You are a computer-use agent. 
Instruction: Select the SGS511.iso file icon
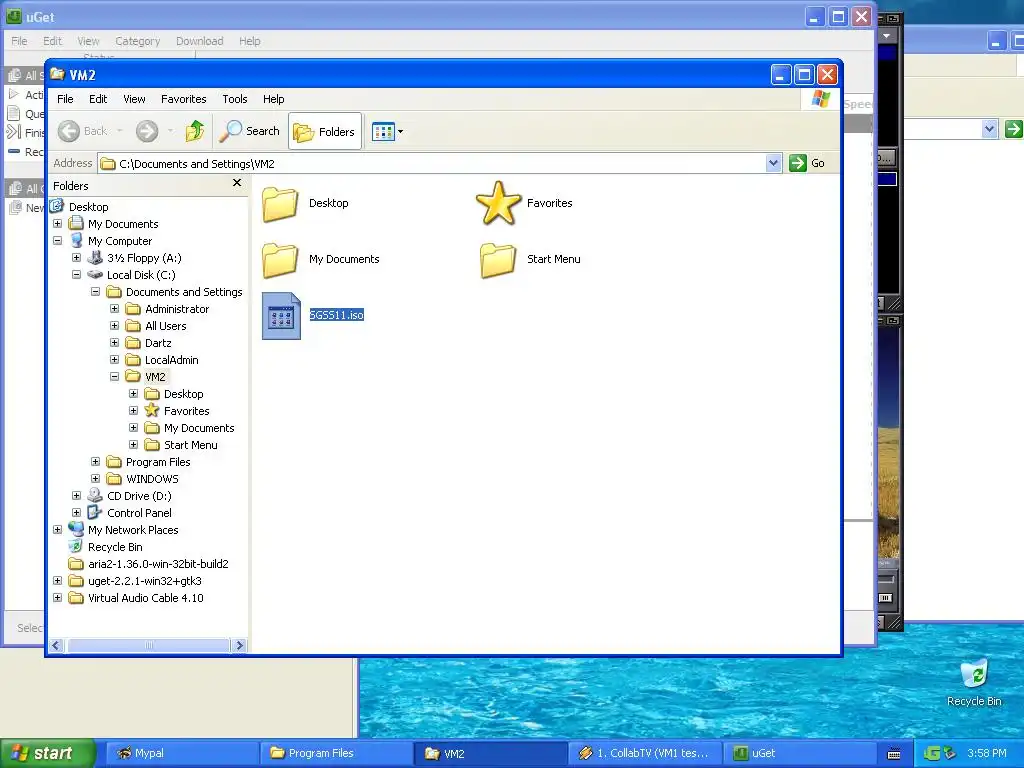(x=281, y=316)
